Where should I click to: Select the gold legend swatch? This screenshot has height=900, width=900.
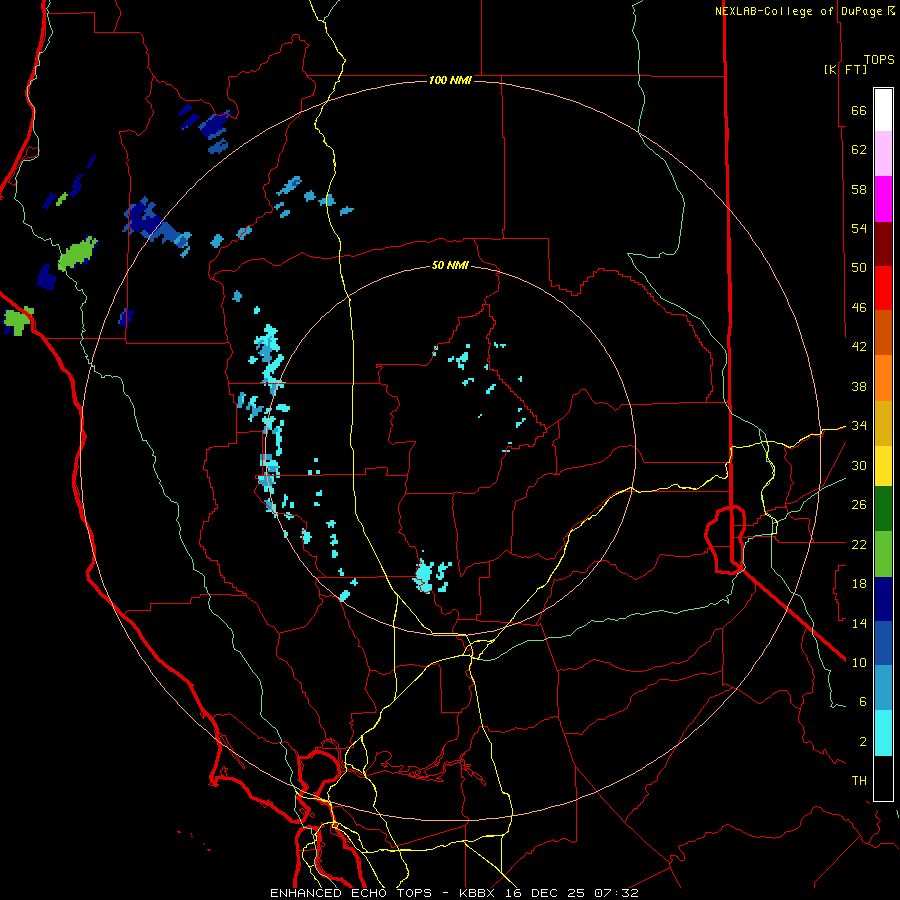tap(883, 423)
